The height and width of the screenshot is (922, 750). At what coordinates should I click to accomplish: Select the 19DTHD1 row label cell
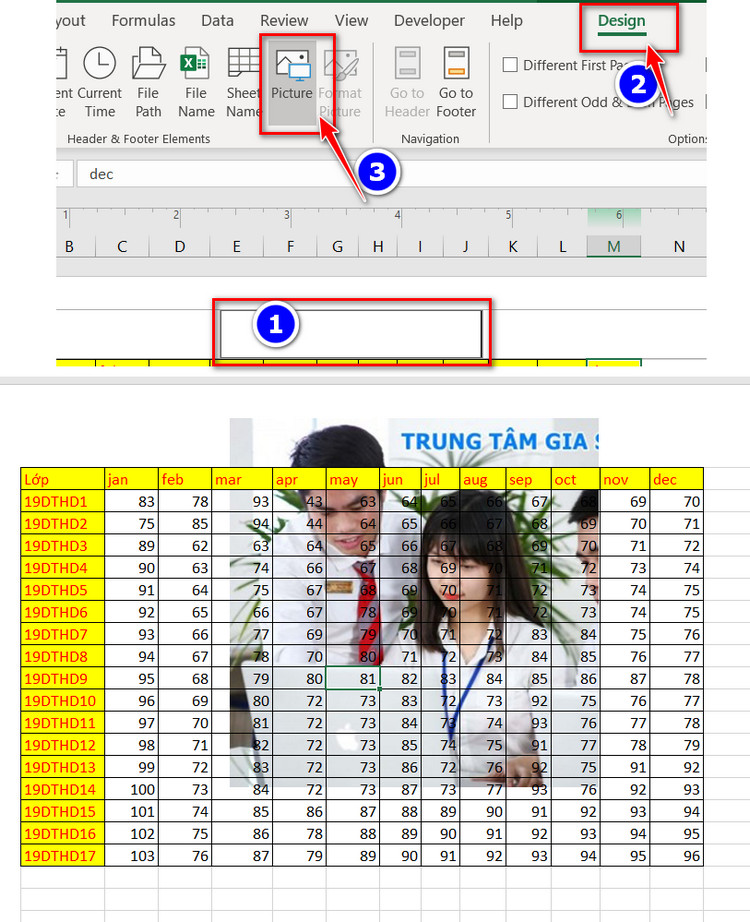coord(62,502)
